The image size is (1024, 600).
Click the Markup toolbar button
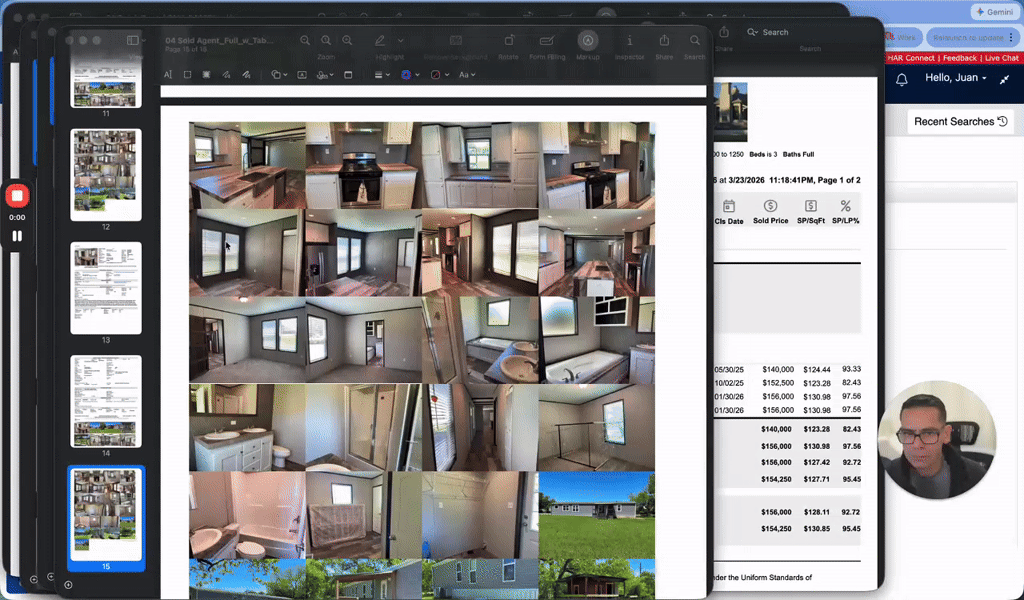click(x=588, y=41)
